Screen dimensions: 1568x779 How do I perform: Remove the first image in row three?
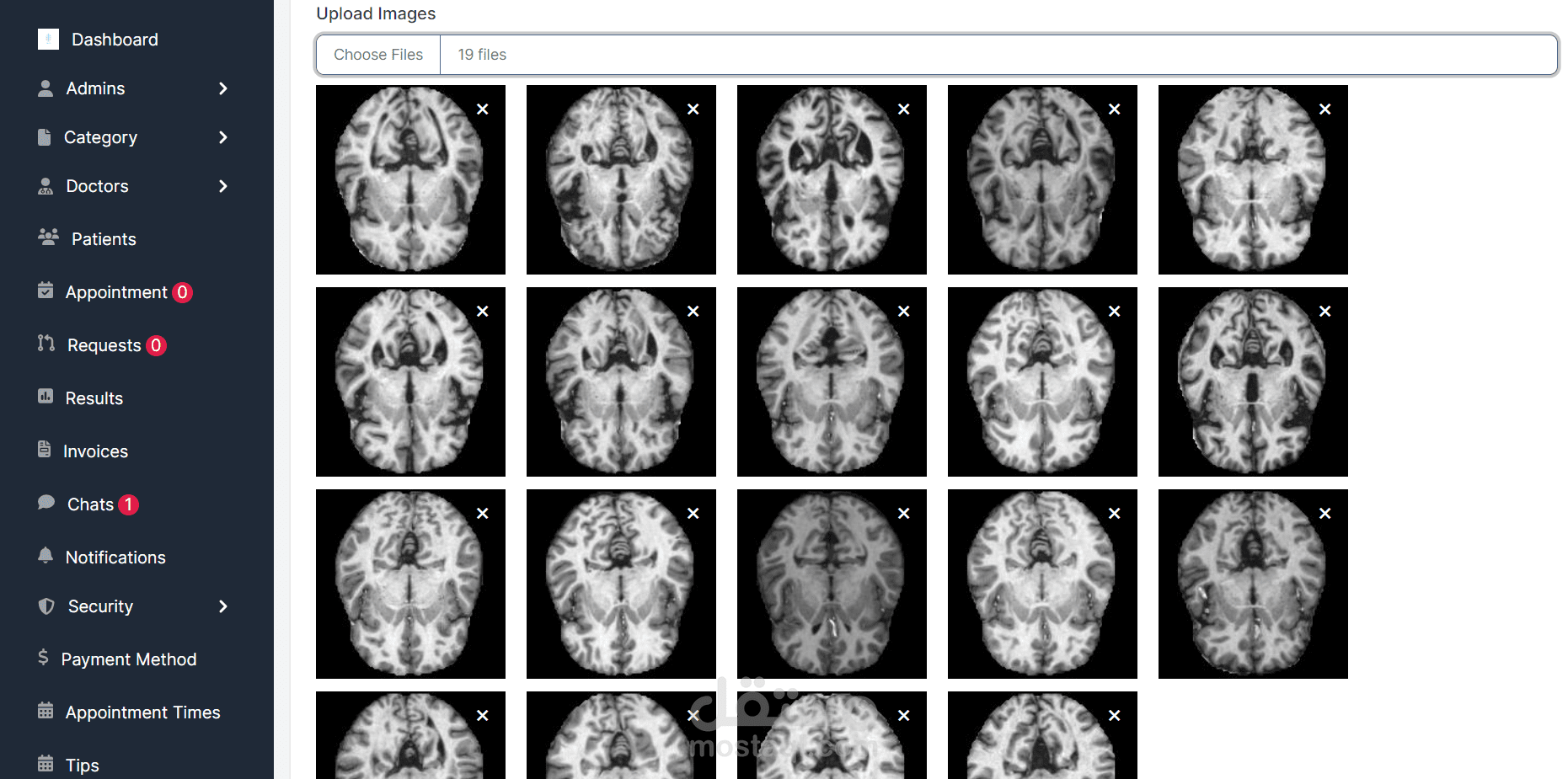tap(483, 514)
